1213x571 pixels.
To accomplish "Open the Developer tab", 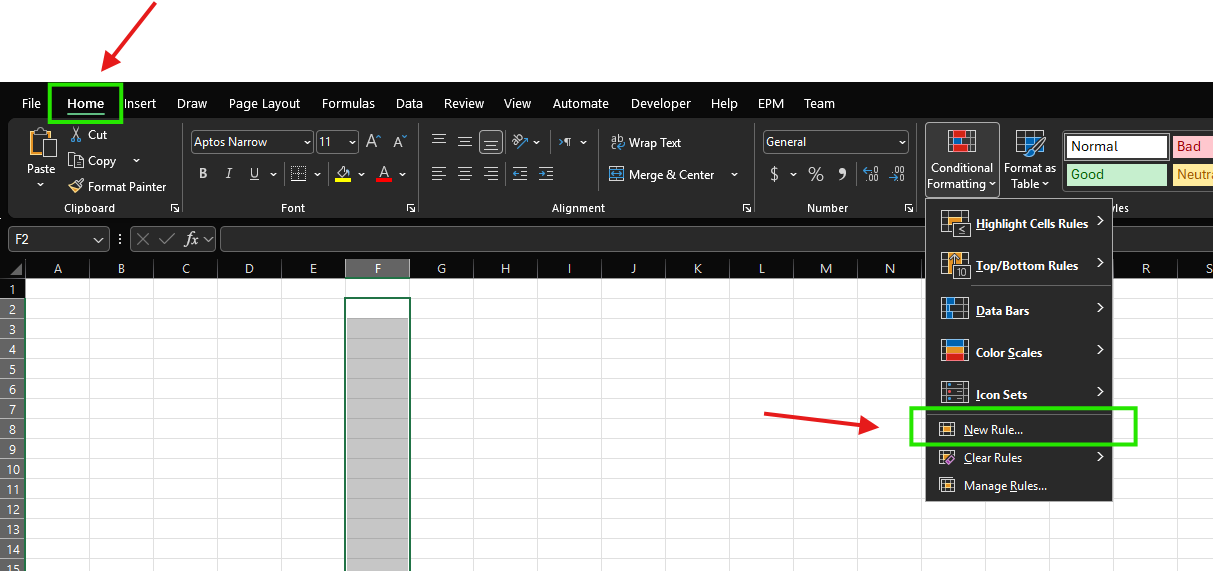I will tap(660, 103).
